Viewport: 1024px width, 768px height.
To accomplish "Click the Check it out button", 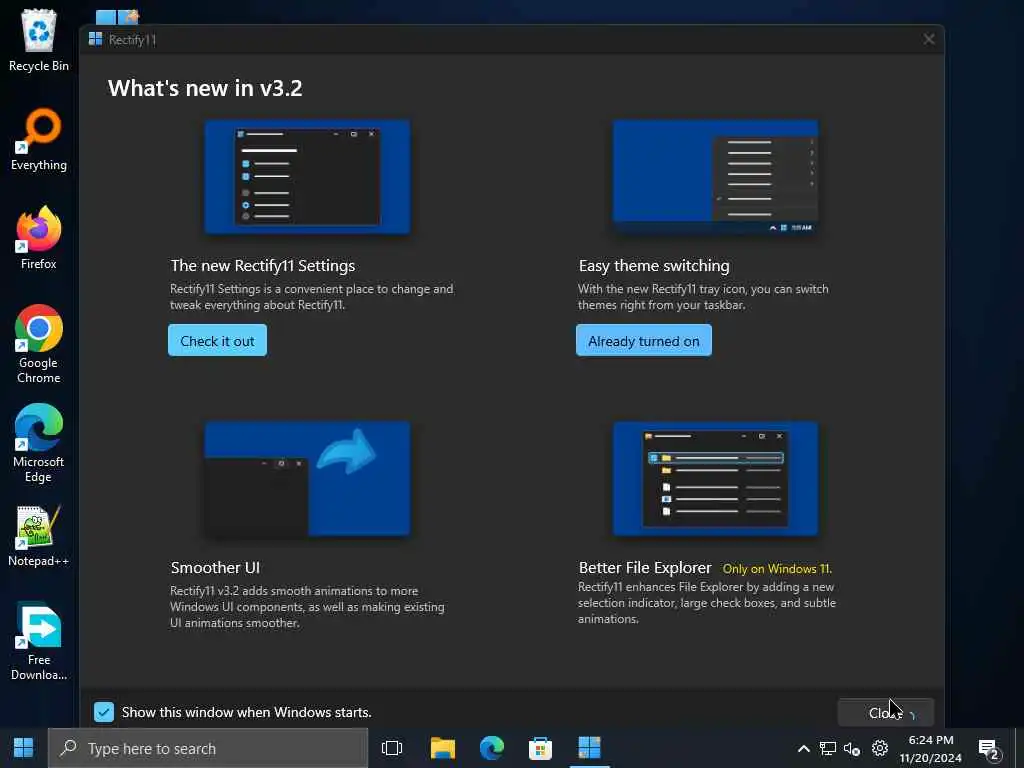I will click(x=217, y=340).
